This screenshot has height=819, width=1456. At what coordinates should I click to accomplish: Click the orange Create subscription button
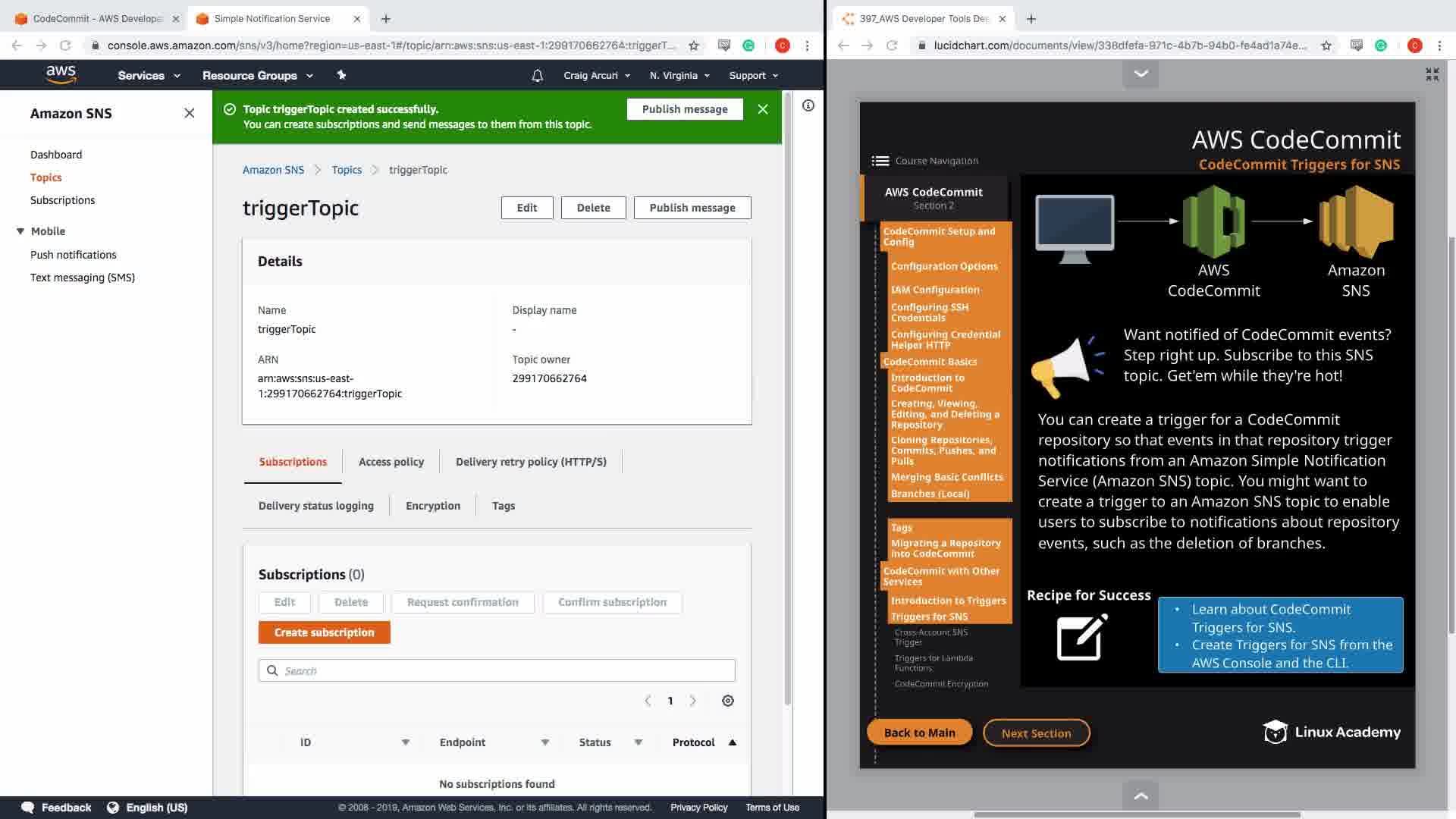(x=324, y=632)
